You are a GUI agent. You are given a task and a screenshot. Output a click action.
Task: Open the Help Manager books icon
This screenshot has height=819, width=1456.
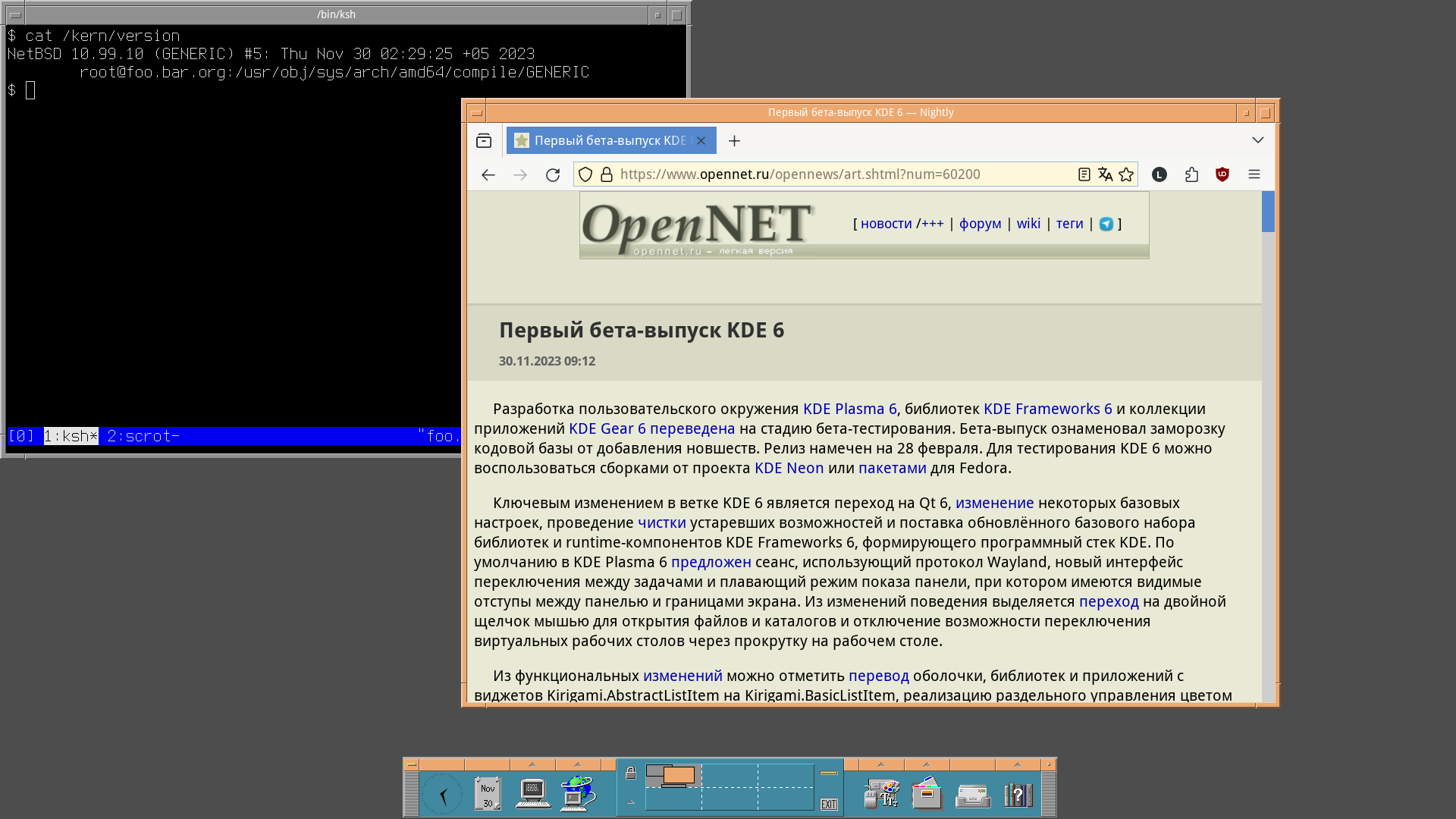click(x=1018, y=795)
